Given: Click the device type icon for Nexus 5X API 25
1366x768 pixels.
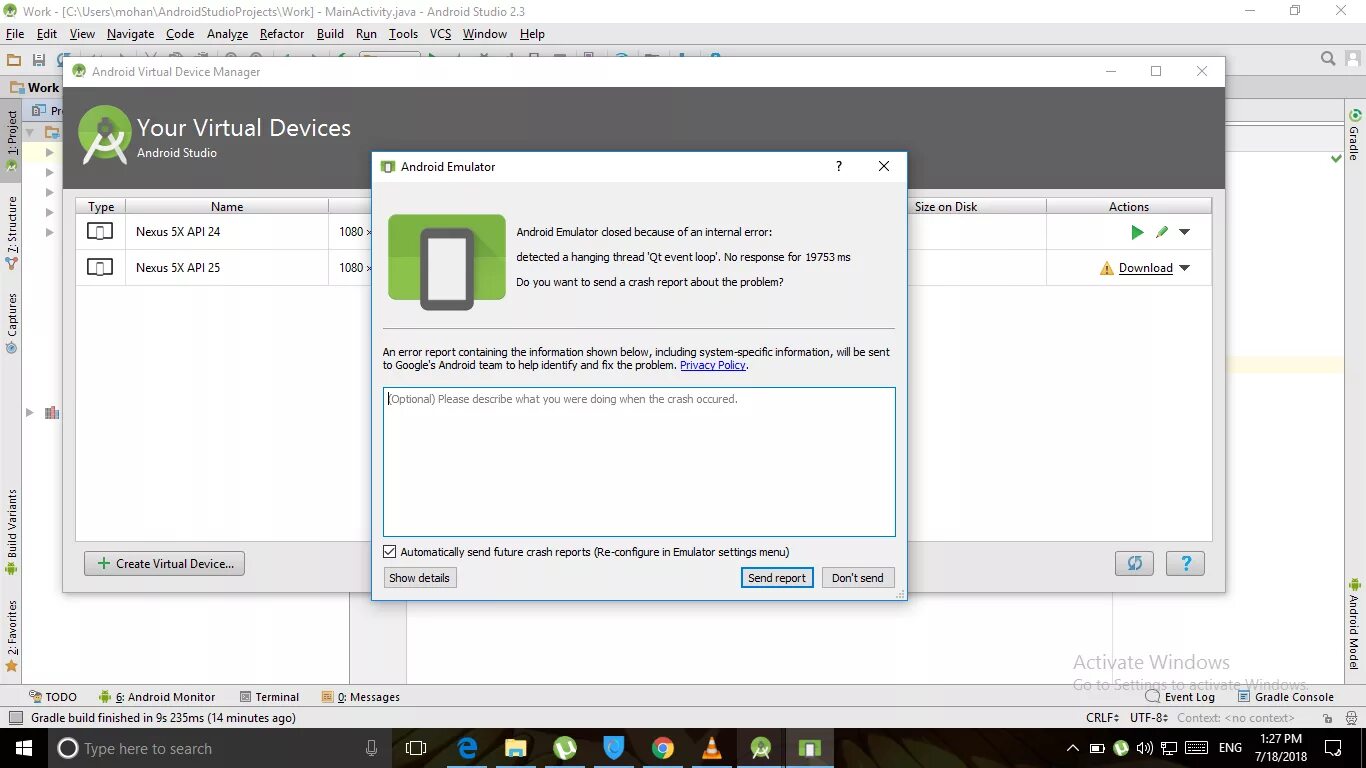Looking at the screenshot, I should tap(100, 268).
